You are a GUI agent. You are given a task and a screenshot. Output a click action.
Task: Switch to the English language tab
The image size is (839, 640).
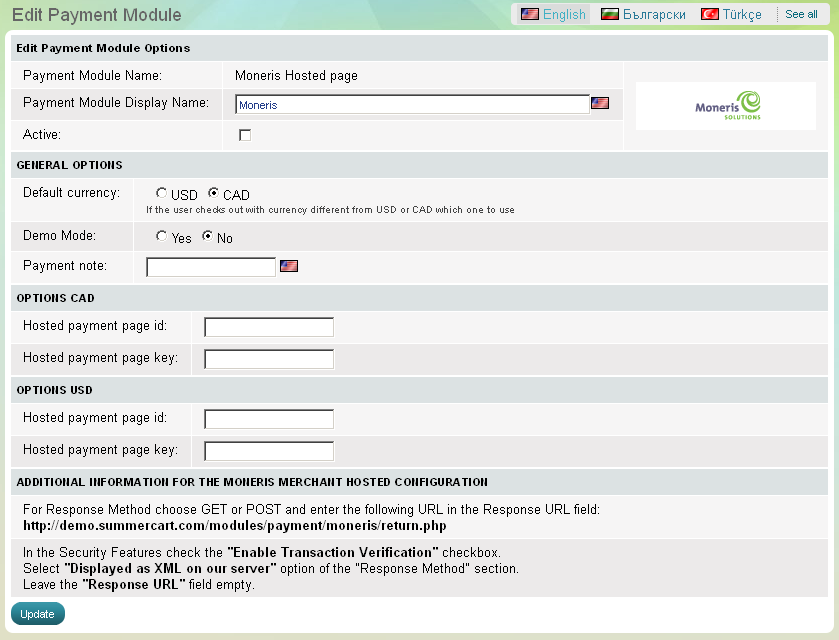(x=564, y=14)
